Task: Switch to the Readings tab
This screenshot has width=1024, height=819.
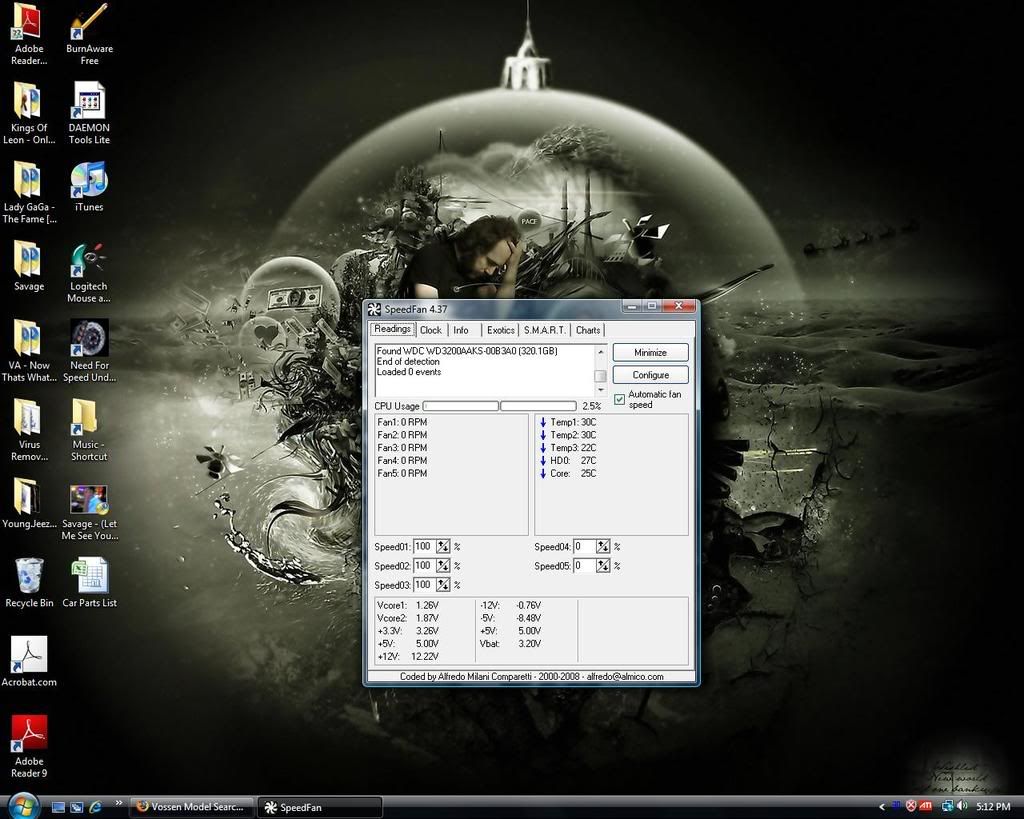Action: tap(392, 329)
